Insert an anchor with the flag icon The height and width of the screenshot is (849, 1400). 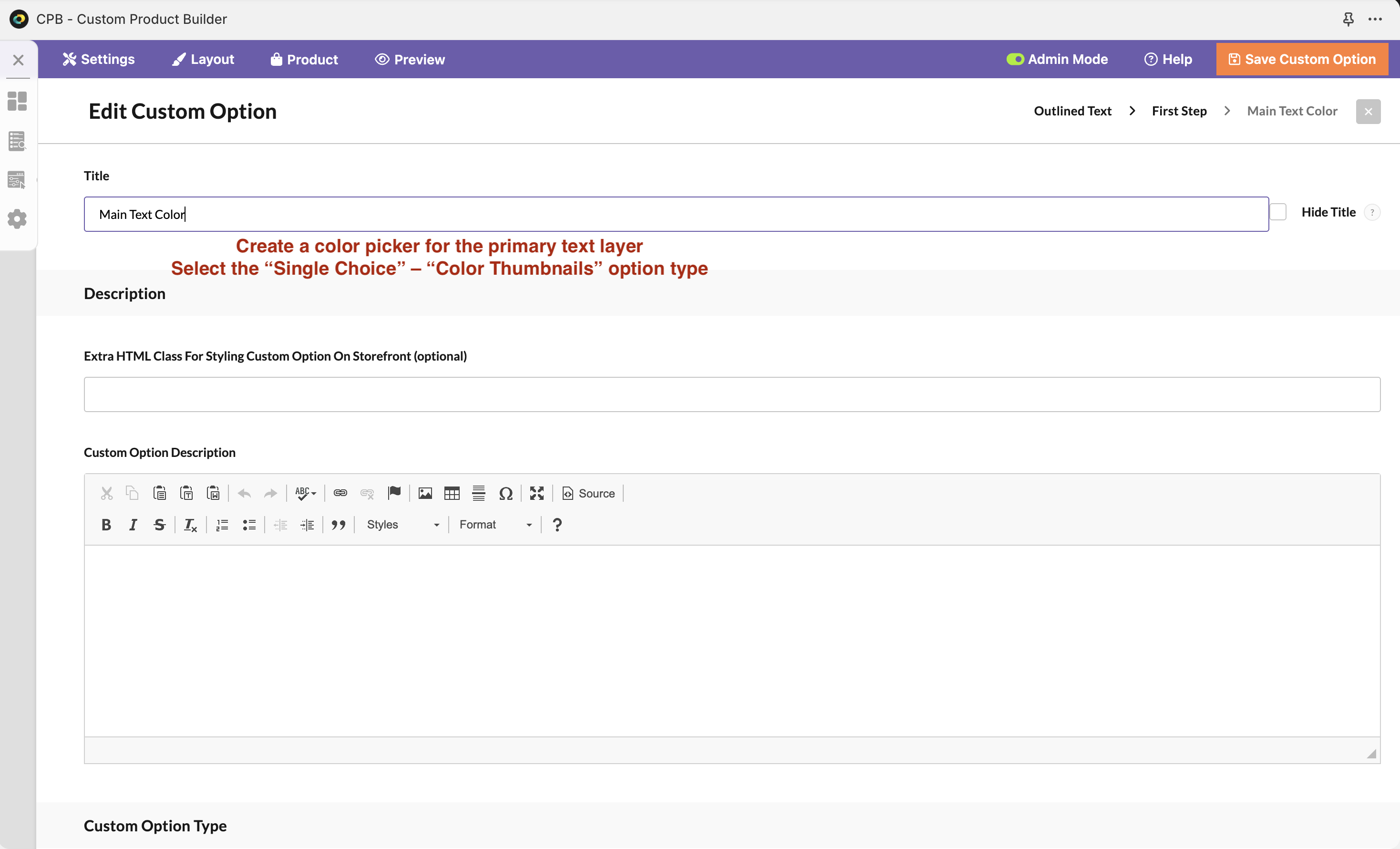[x=394, y=493]
